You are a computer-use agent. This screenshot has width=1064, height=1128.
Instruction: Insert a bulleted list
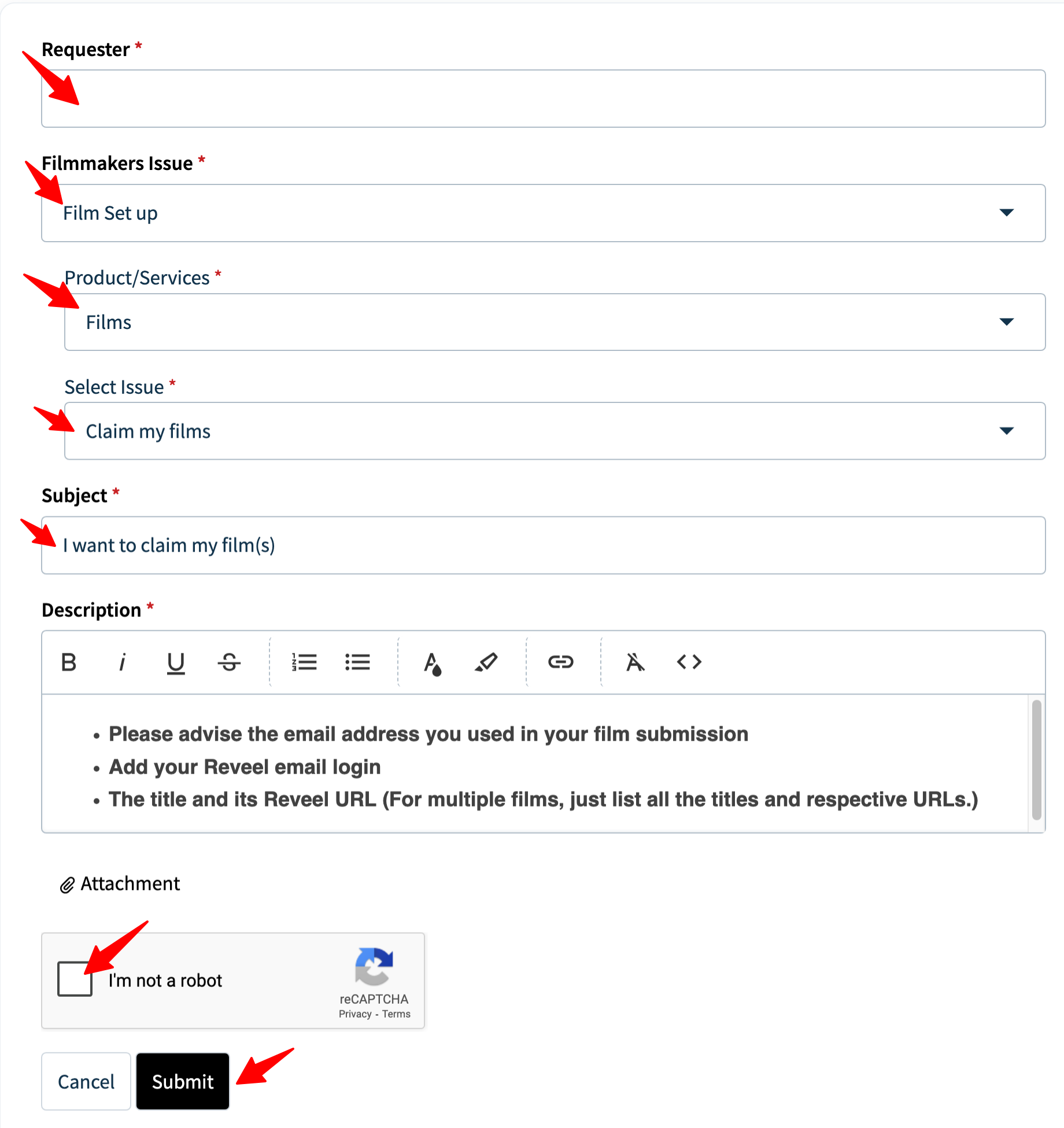click(x=357, y=662)
